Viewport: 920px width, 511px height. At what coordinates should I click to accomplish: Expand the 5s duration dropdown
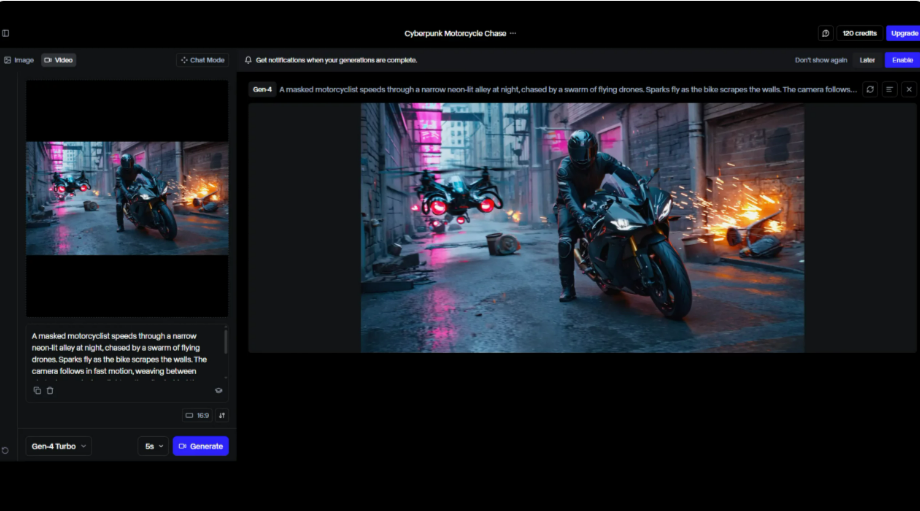153,446
